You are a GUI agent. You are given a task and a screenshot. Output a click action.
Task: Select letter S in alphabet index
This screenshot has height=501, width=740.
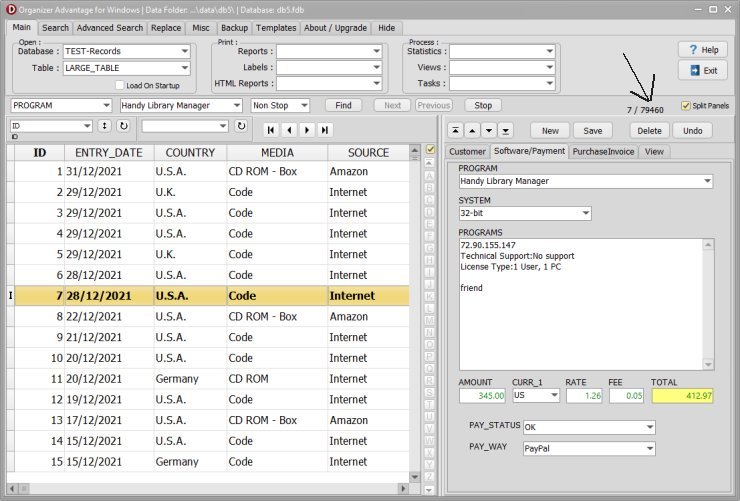coord(429,392)
